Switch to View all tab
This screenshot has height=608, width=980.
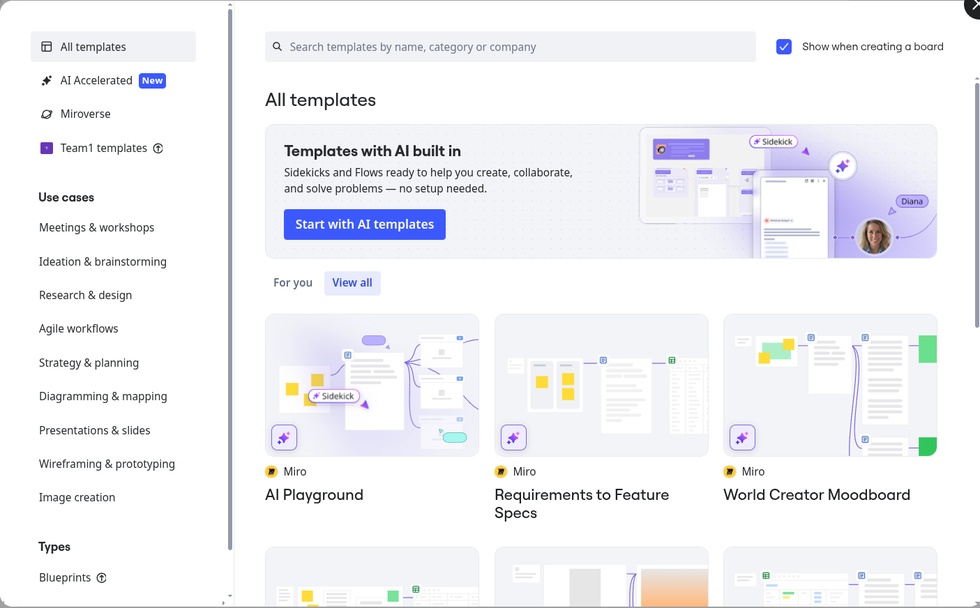point(352,283)
